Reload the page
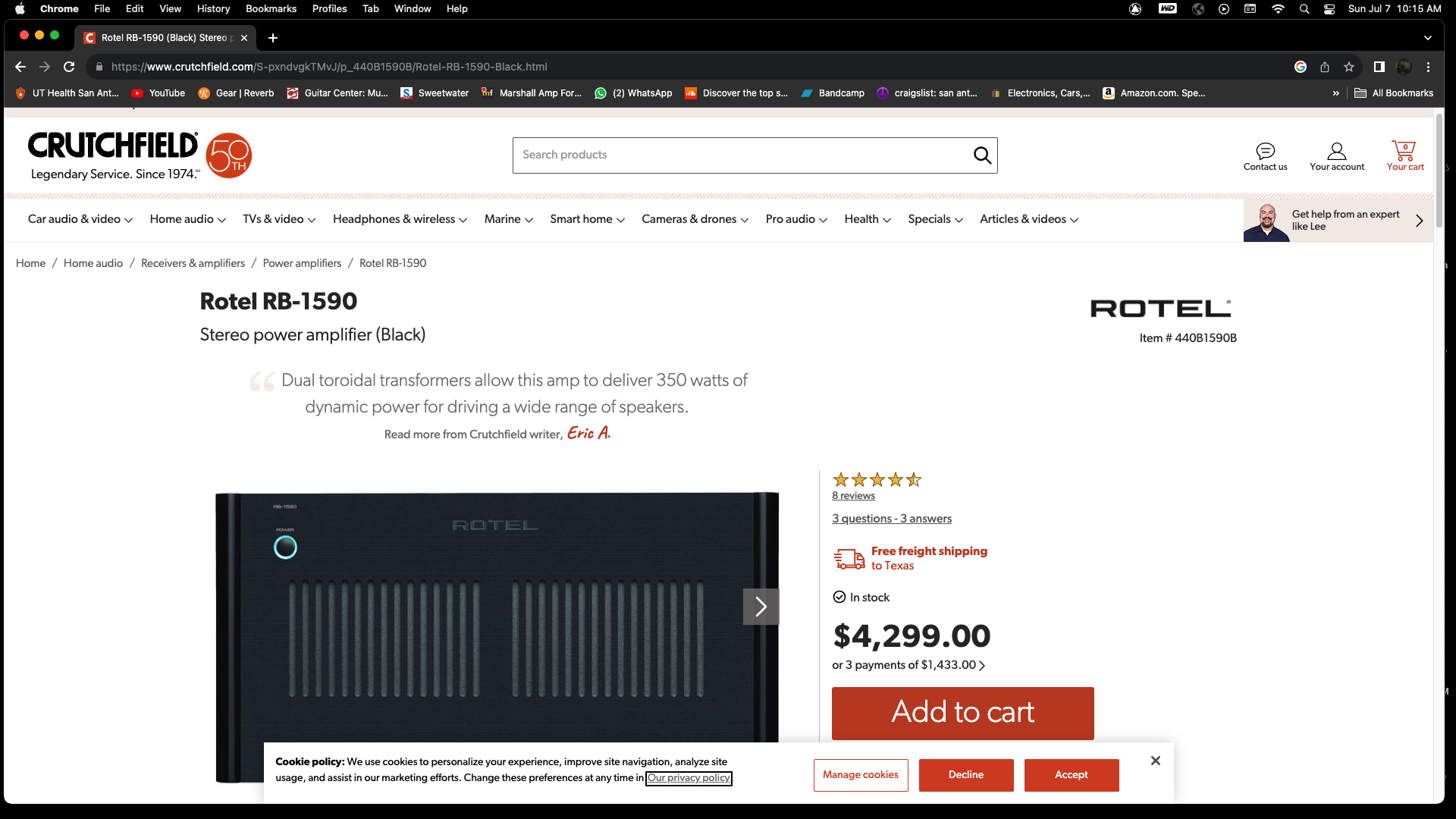This screenshot has width=1456, height=819. [69, 67]
